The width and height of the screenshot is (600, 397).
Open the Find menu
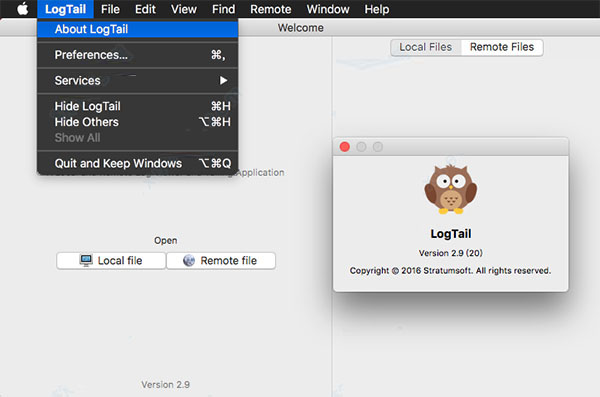tap(223, 9)
